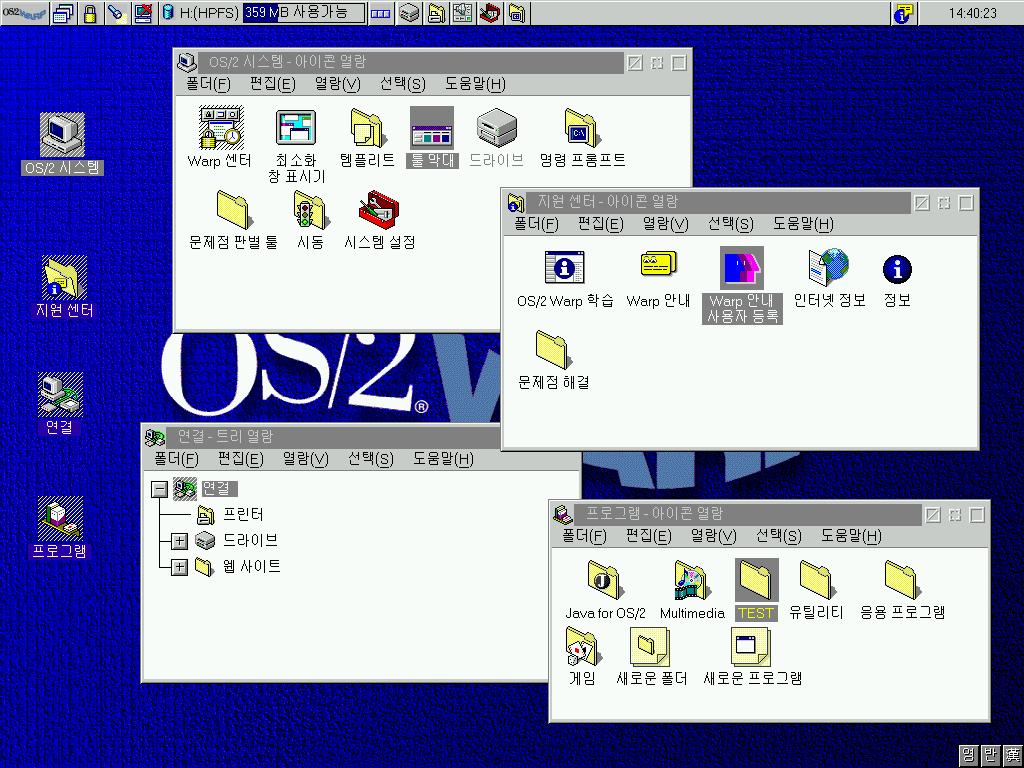Click the information balloon icon beside the clock
Viewport: 1024px width, 768px height.
pyautogui.click(x=904, y=12)
